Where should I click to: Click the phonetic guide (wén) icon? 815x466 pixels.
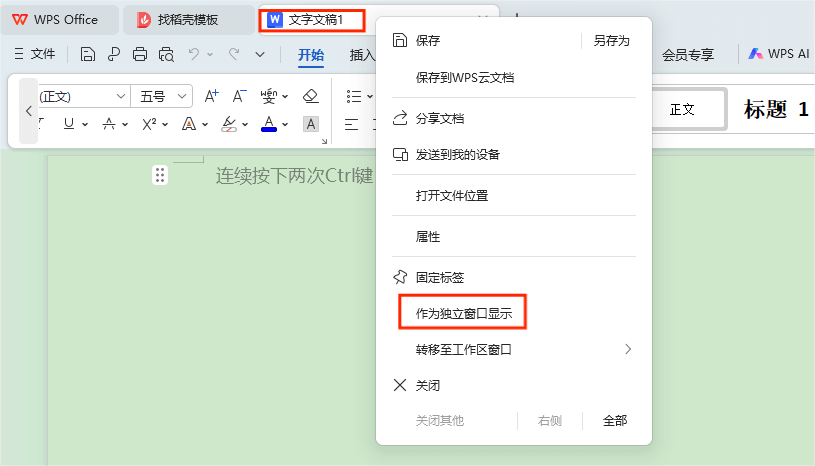click(x=268, y=96)
